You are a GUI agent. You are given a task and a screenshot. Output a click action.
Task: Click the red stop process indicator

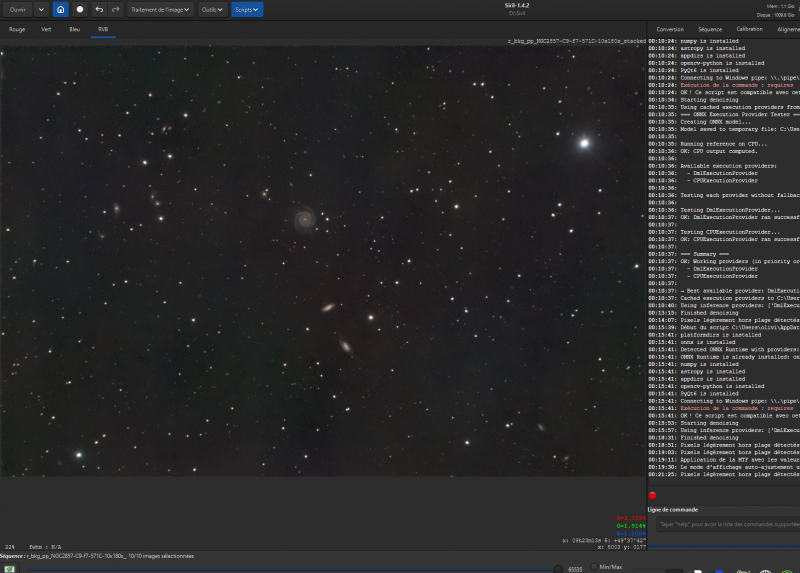tap(652, 495)
